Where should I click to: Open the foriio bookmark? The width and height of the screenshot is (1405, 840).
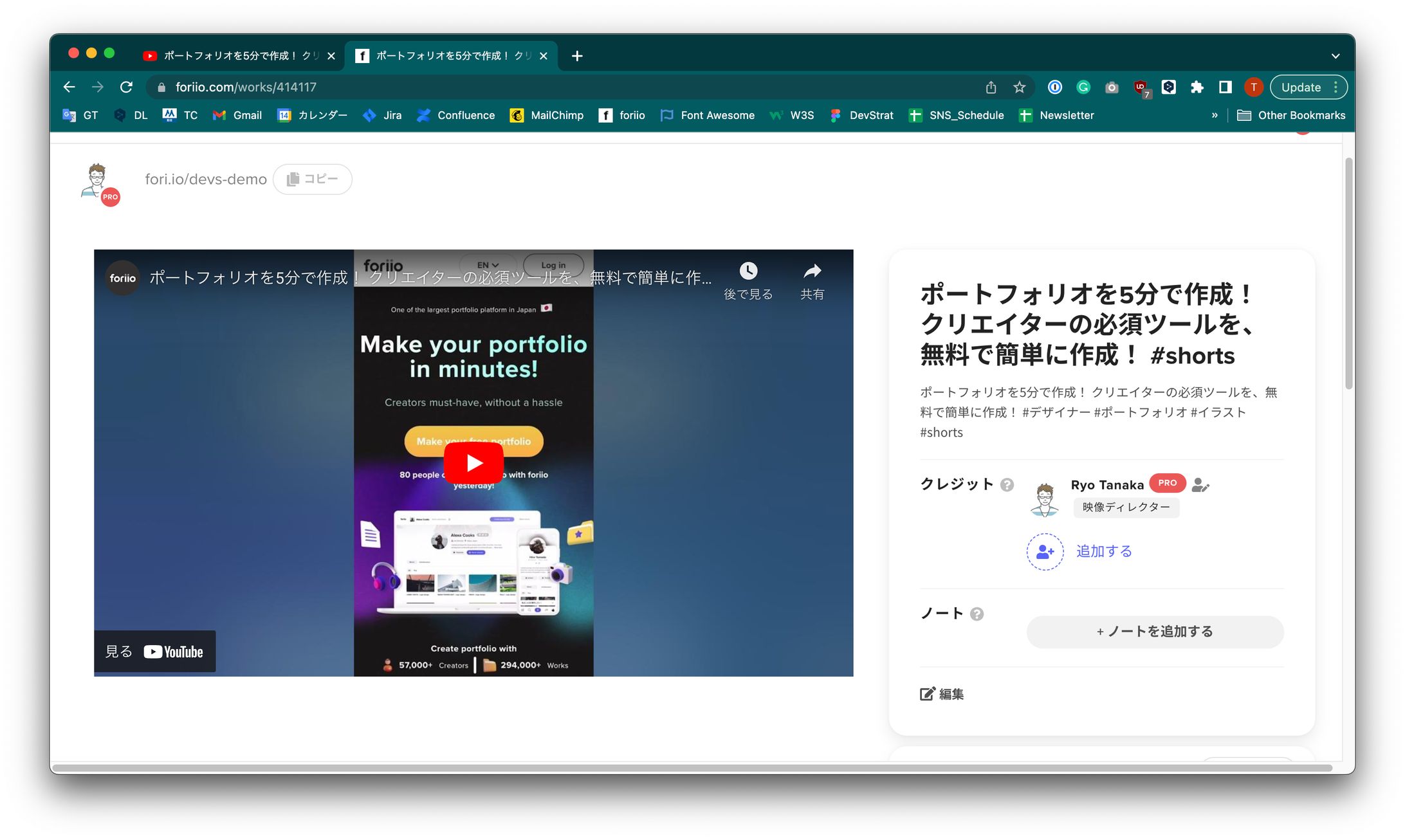point(621,115)
